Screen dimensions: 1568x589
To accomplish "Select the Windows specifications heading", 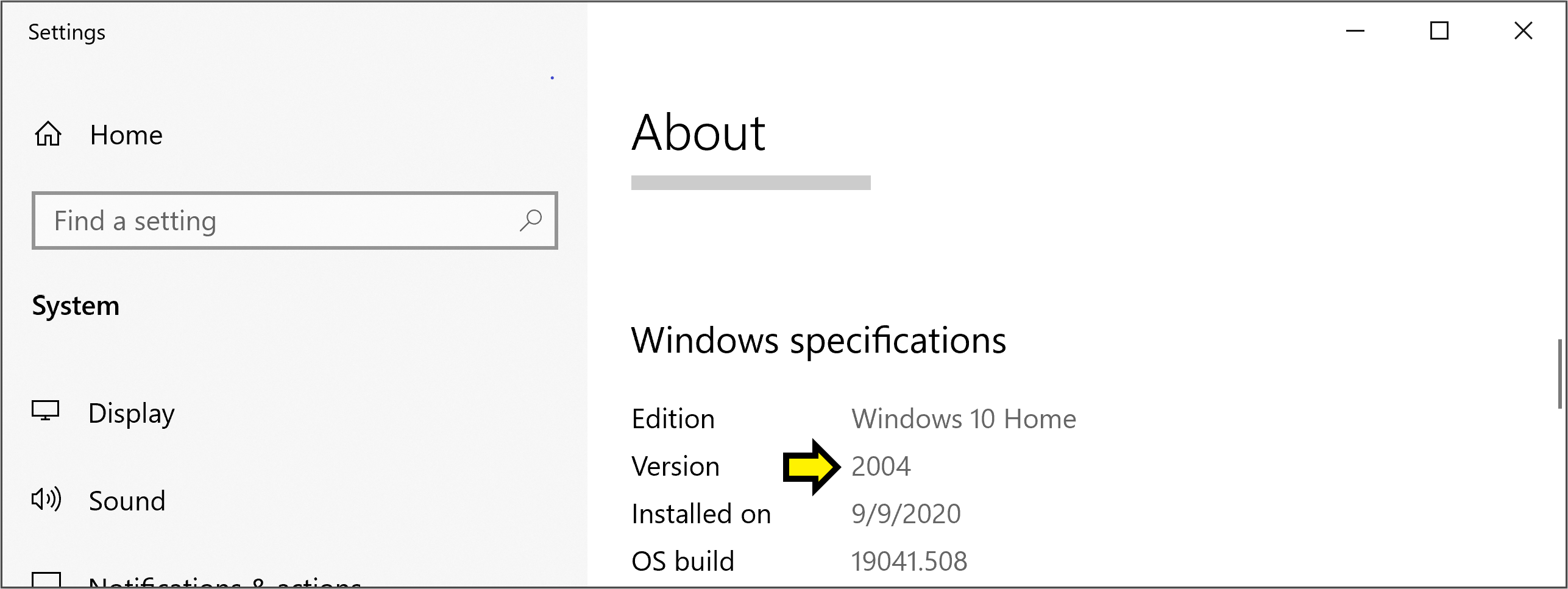I will click(x=818, y=341).
